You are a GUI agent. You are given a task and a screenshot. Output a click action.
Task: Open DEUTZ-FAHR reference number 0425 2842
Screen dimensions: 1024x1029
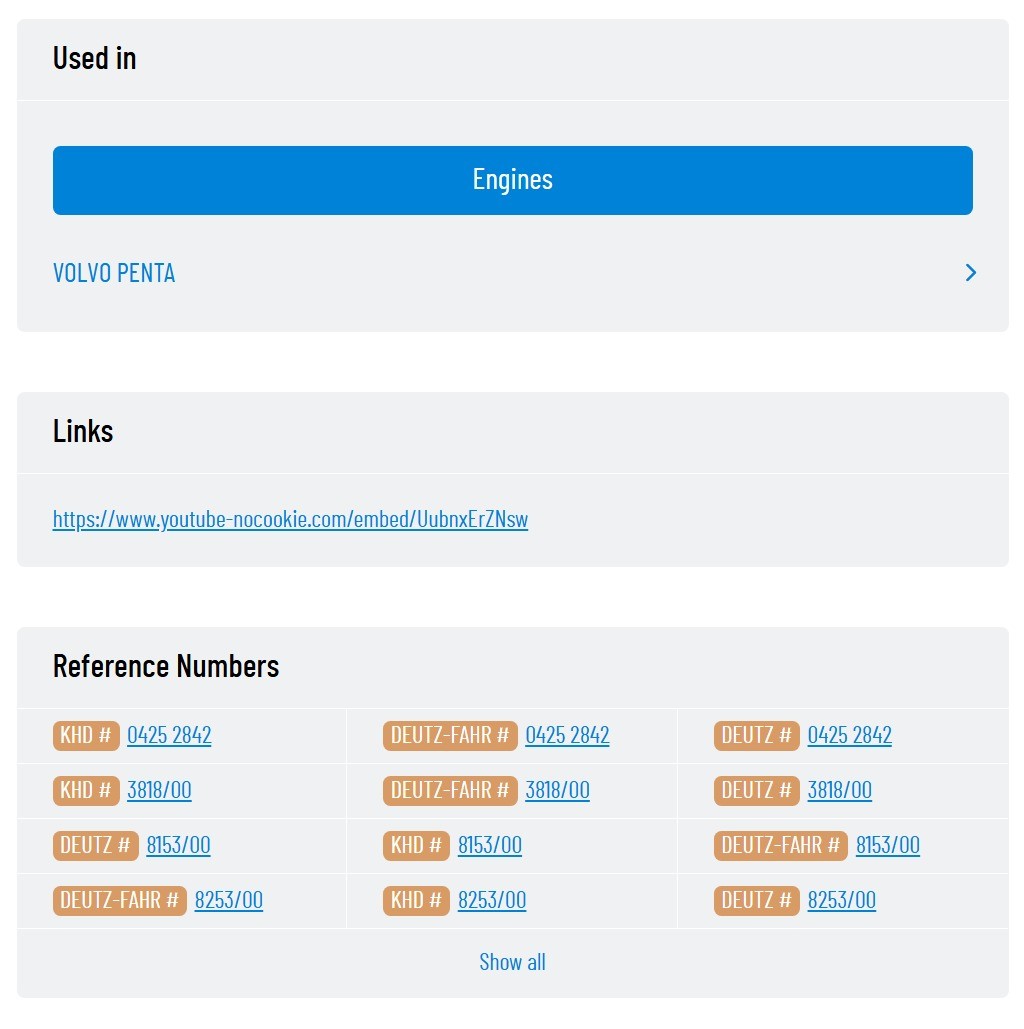(x=567, y=735)
